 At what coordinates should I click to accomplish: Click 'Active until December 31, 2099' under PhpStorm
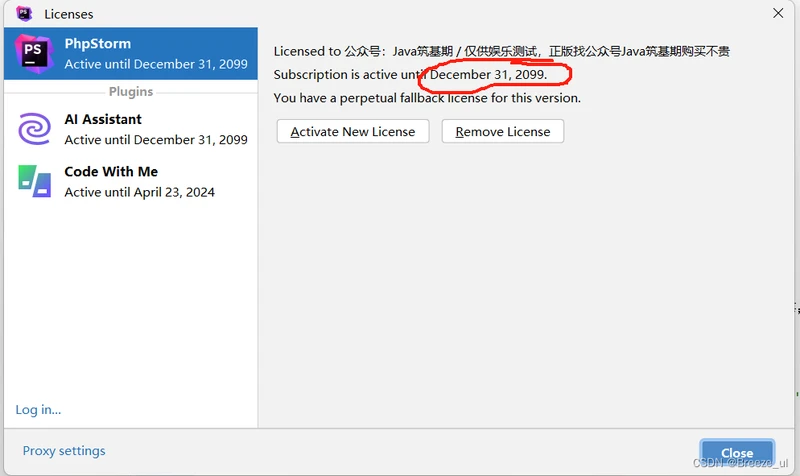click(156, 64)
